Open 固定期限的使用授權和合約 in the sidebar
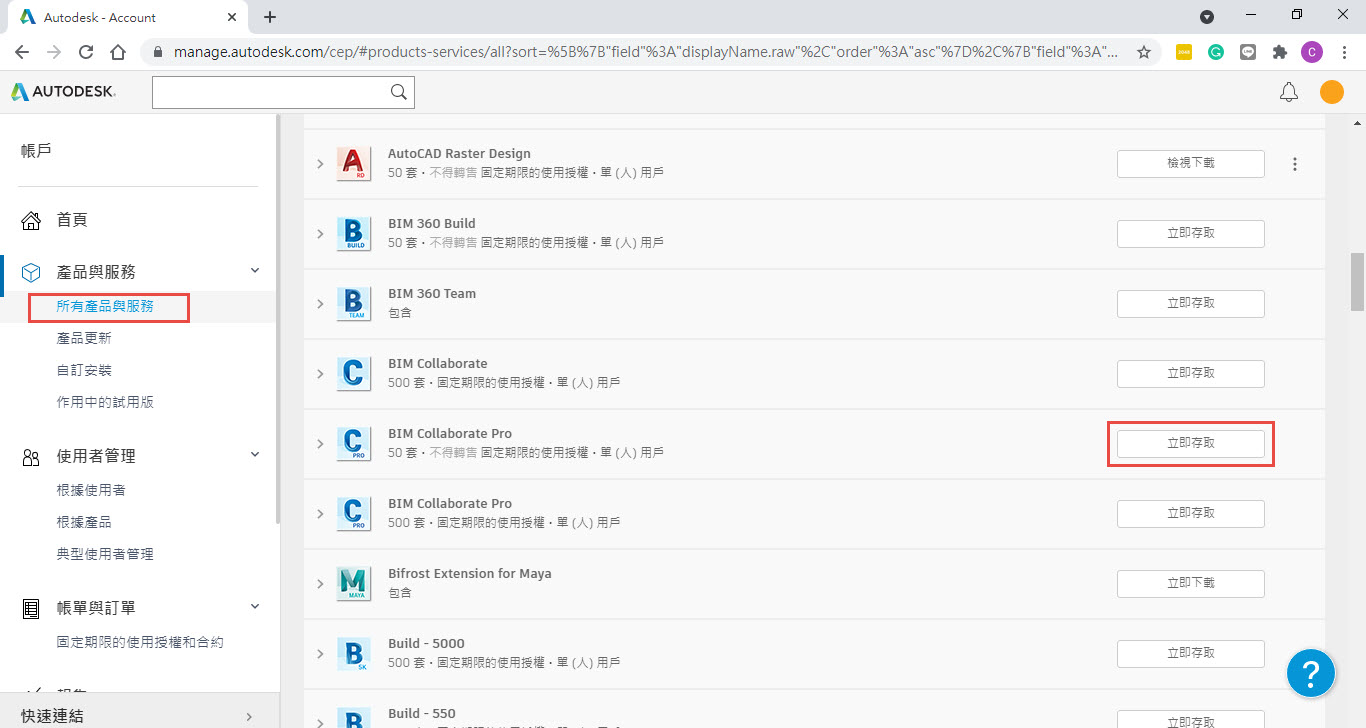1366x728 pixels. pyautogui.click(x=140, y=642)
